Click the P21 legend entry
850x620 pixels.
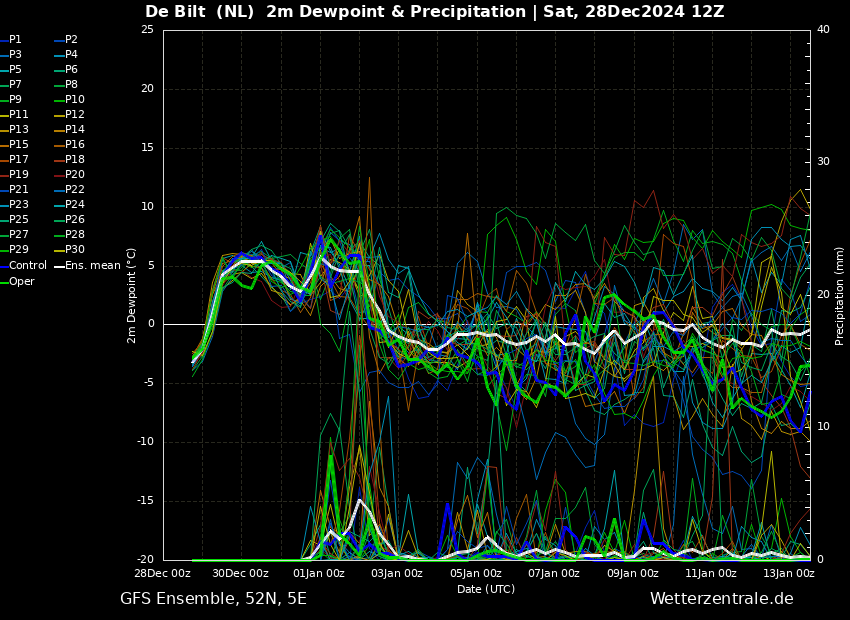click(x=19, y=190)
